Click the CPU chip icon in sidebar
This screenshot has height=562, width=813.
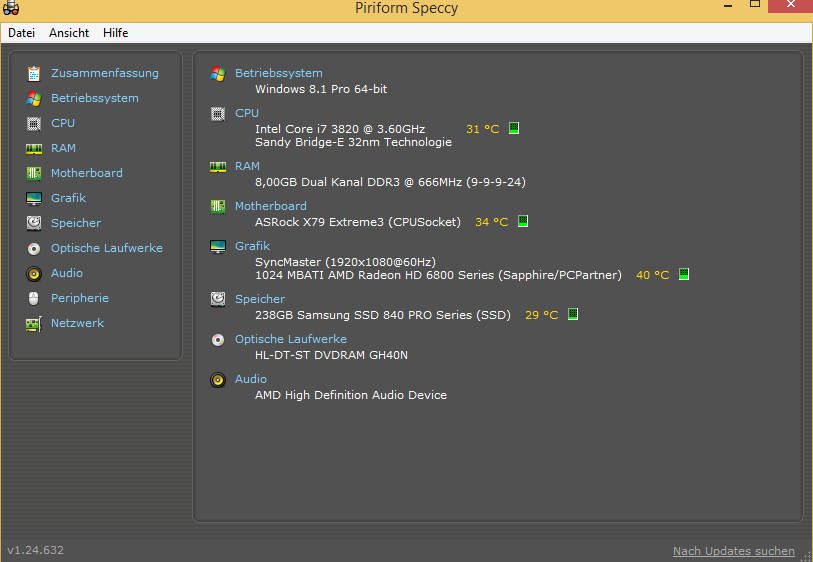pos(34,124)
